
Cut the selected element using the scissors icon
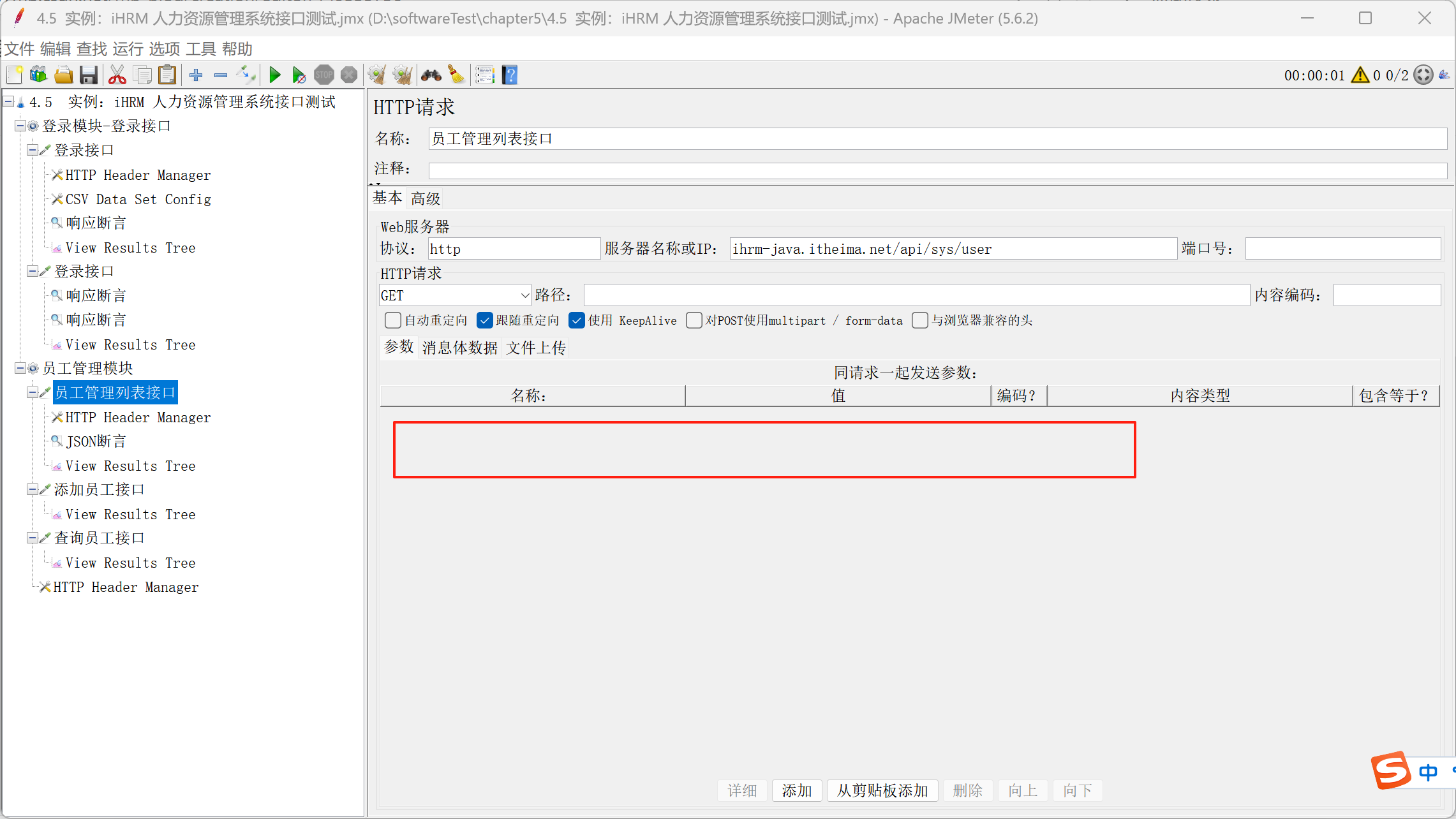tap(117, 75)
